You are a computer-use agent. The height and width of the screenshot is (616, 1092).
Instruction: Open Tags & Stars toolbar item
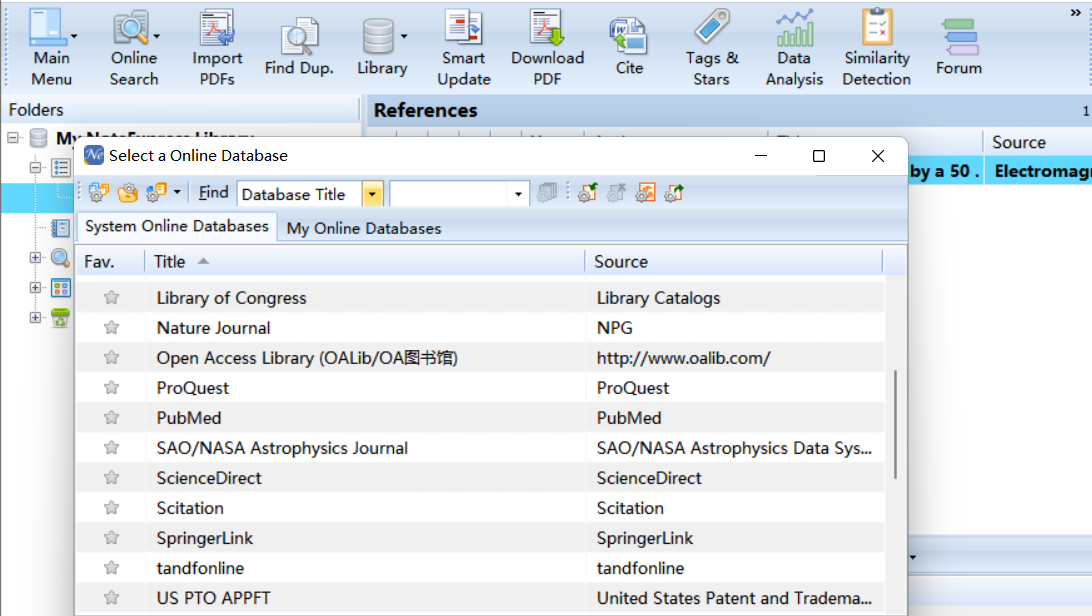point(711,47)
